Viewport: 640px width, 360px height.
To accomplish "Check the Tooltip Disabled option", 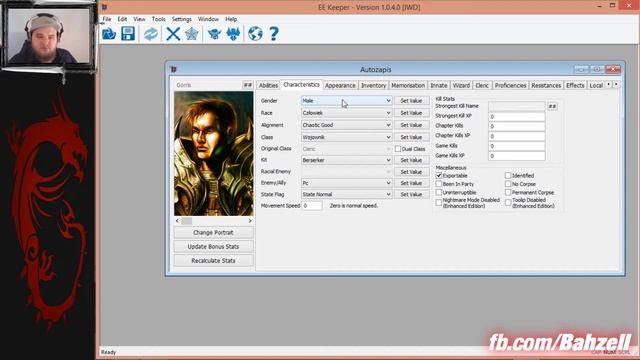I will (x=508, y=202).
